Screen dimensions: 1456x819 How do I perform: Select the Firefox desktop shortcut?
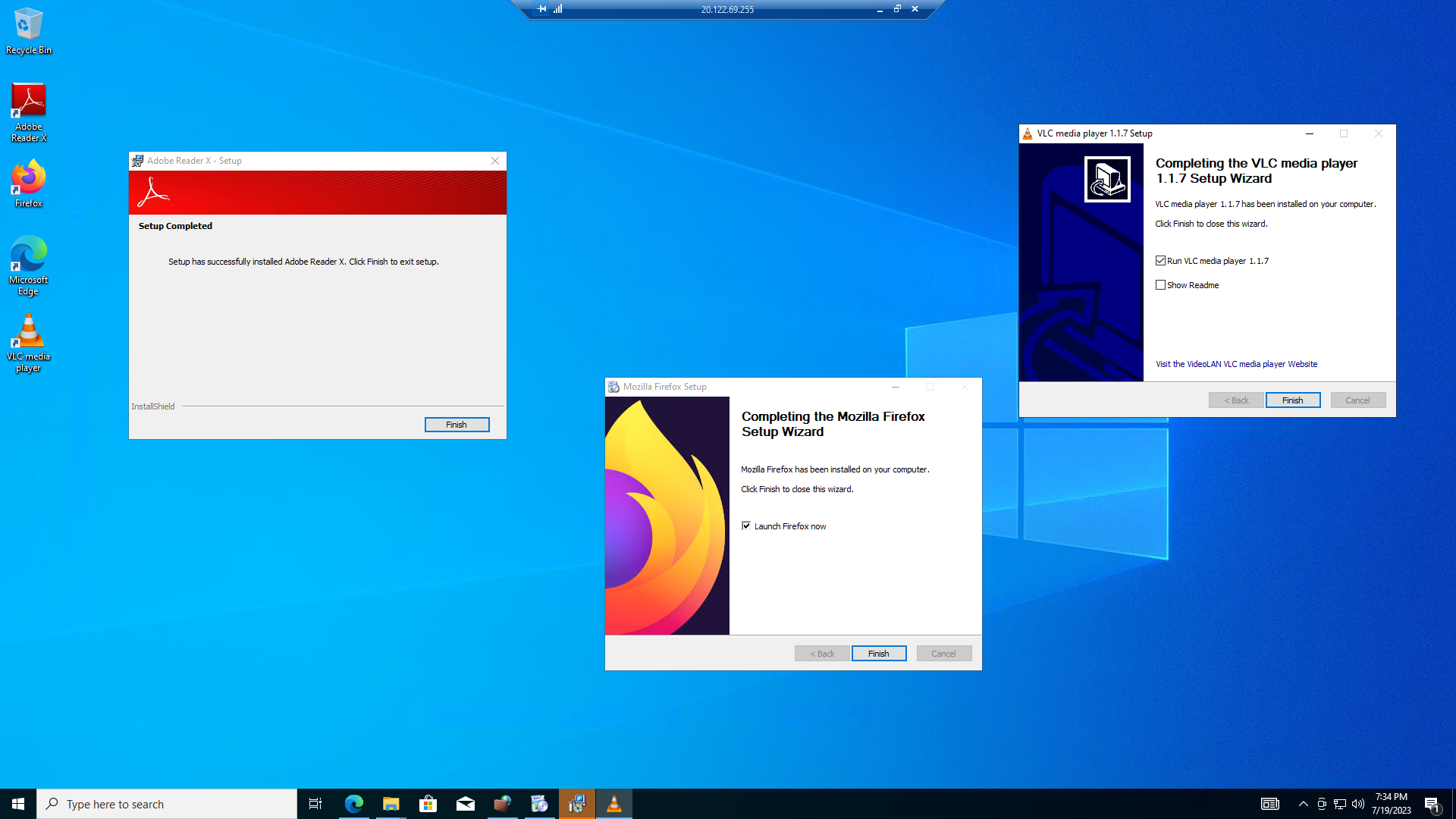[28, 184]
